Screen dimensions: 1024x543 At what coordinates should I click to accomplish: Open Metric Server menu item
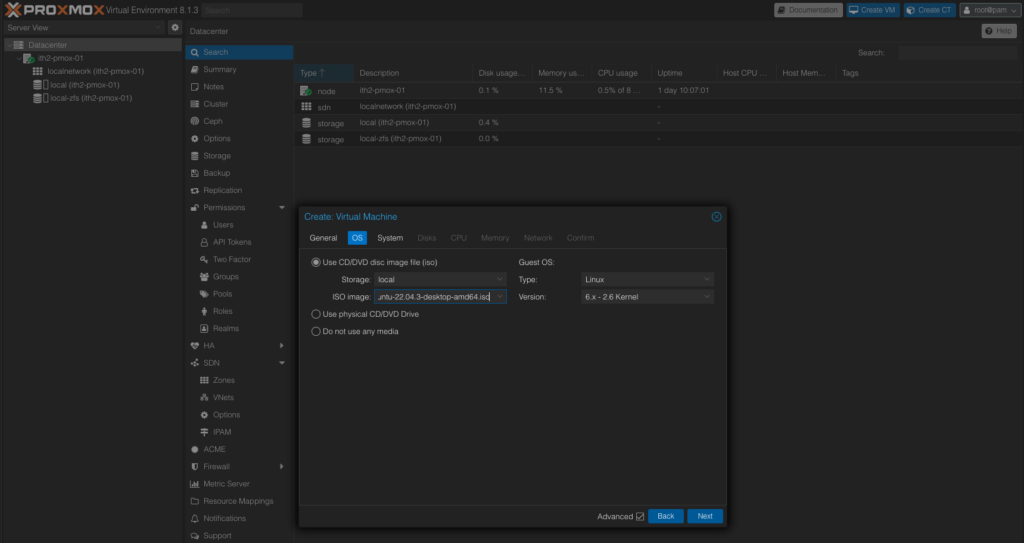239,484
